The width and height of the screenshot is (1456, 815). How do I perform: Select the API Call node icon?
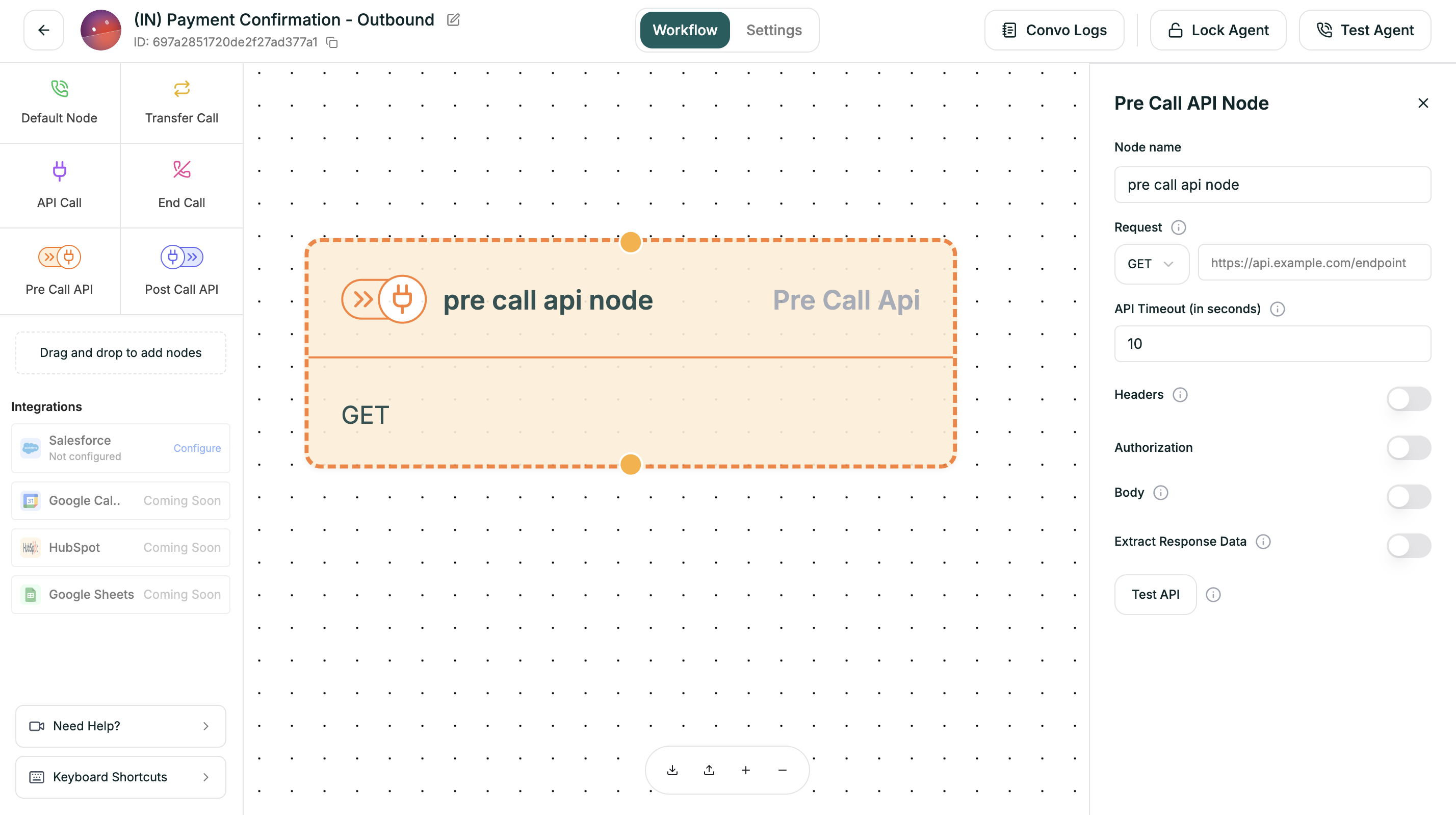pos(59,171)
